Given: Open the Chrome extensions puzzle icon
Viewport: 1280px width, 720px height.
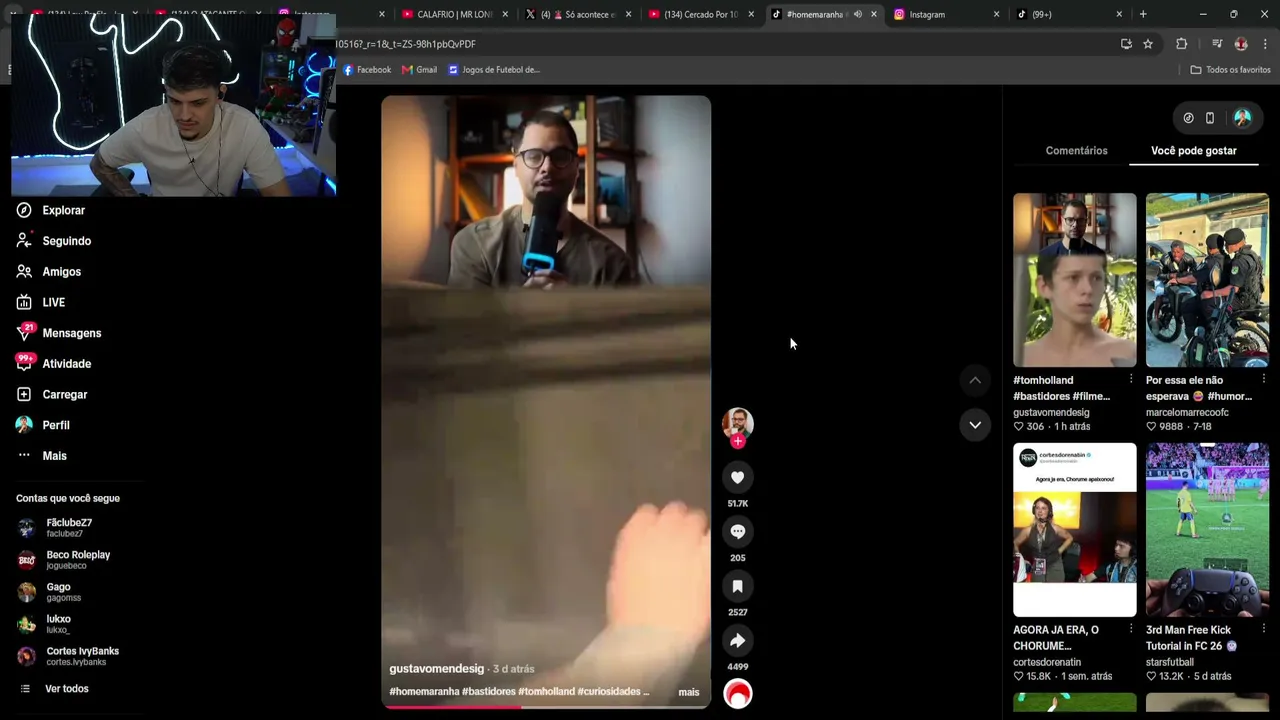Looking at the screenshot, I should click(1181, 44).
